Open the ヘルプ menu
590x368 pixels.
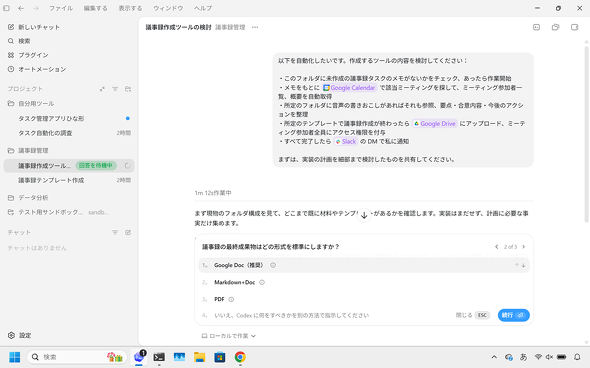pos(203,8)
